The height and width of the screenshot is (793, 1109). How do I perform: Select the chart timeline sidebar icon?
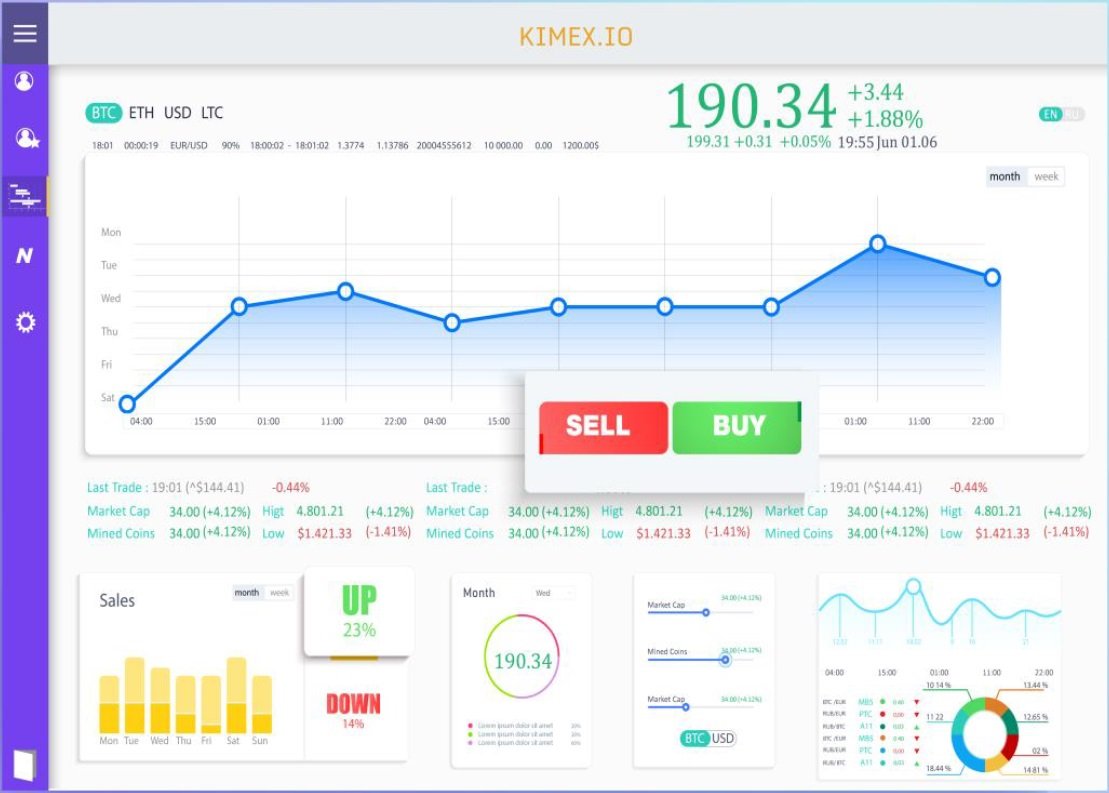click(25, 196)
